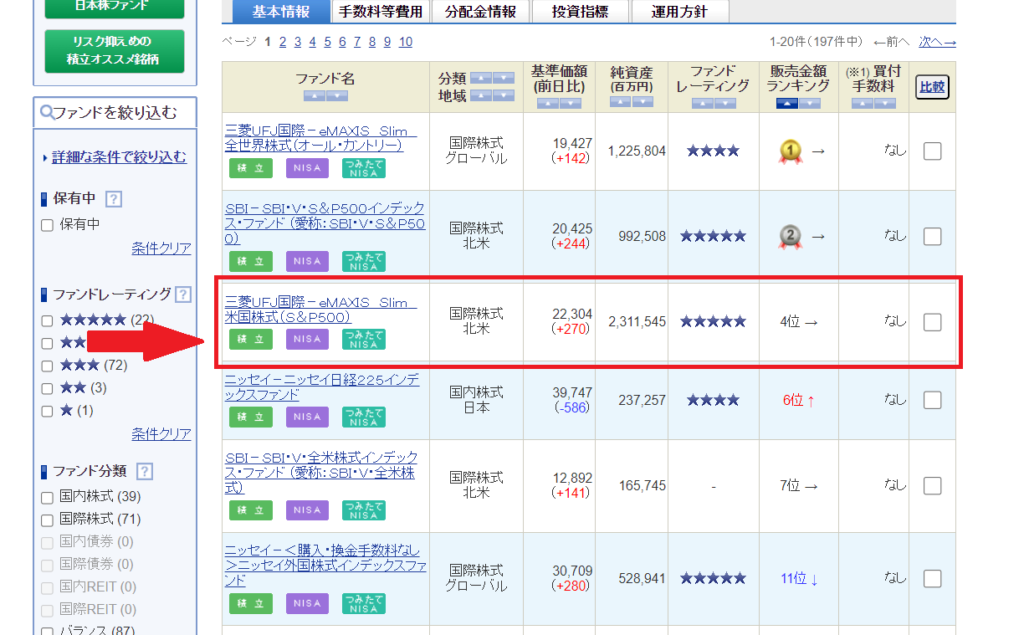The width and height of the screenshot is (1024, 635).
Task: Click NISA badge under SBI・V・S&P500 fund
Action: [x=307, y=261]
